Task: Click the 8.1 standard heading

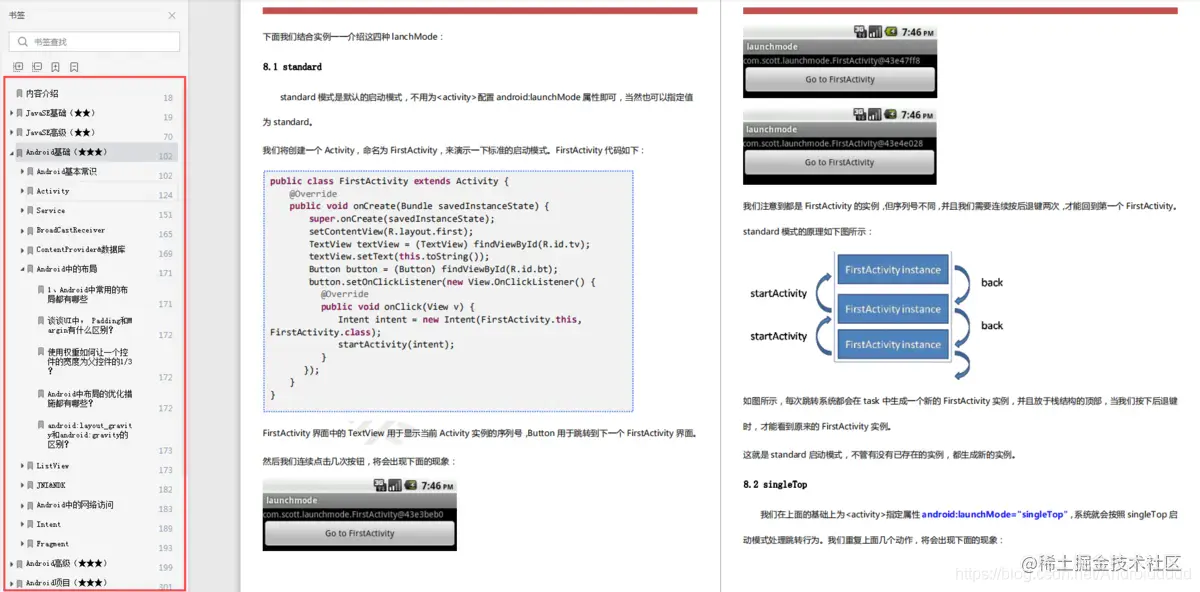Action: tap(292, 67)
